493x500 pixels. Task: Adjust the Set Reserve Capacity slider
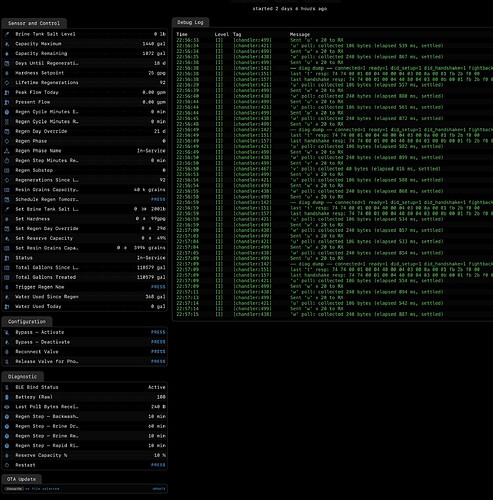(x=150, y=238)
